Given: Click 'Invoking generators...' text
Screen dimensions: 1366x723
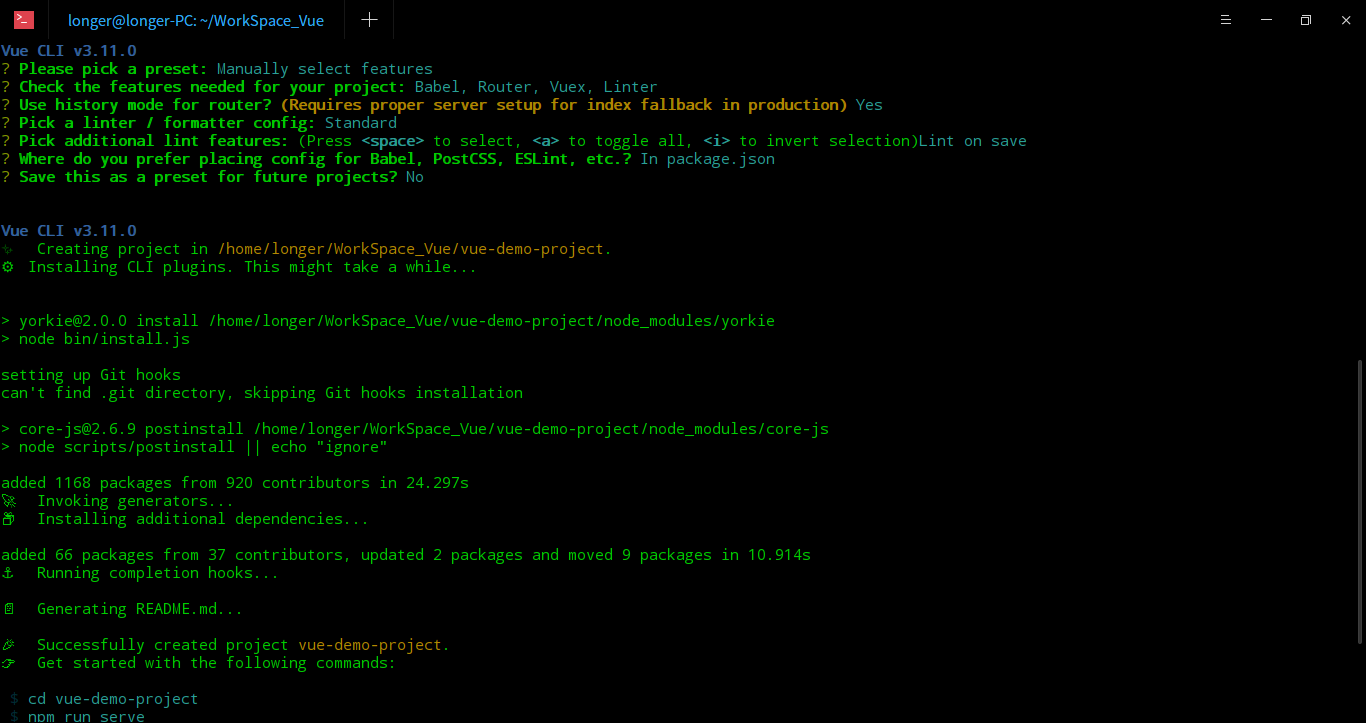Looking at the screenshot, I should (x=135, y=501).
